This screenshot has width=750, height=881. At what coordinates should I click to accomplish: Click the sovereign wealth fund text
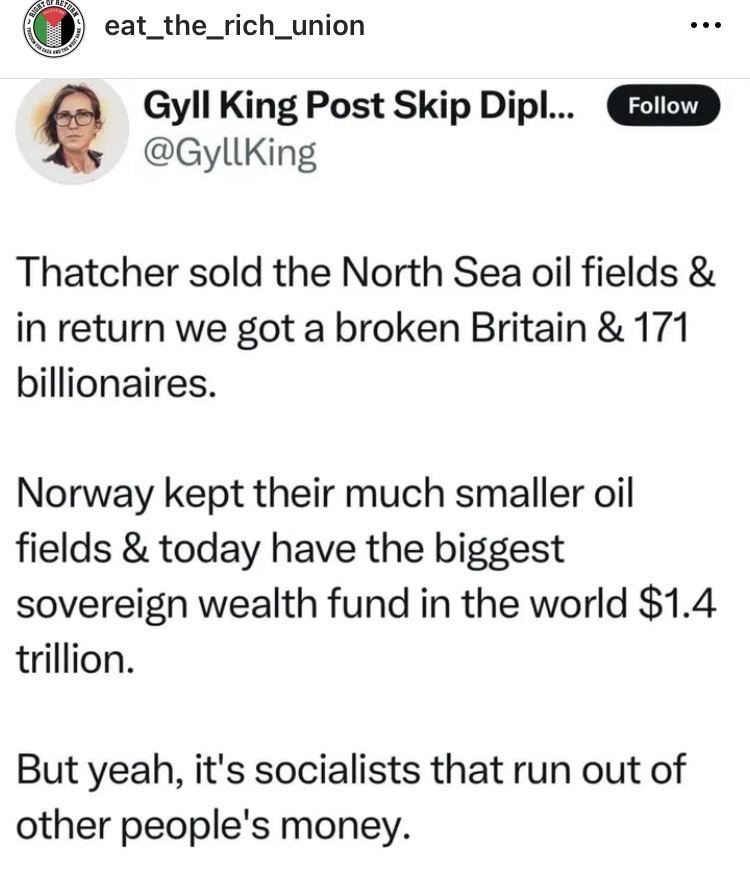(x=238, y=603)
